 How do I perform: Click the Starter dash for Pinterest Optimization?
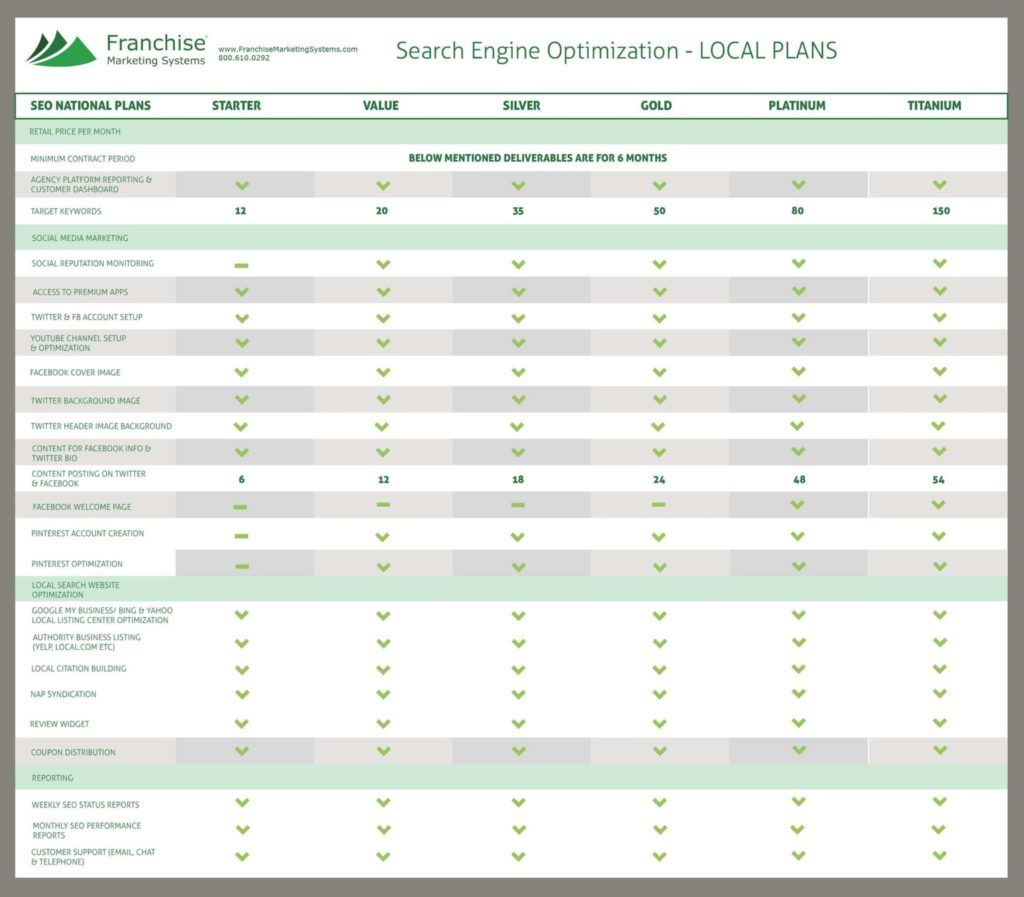click(x=241, y=566)
